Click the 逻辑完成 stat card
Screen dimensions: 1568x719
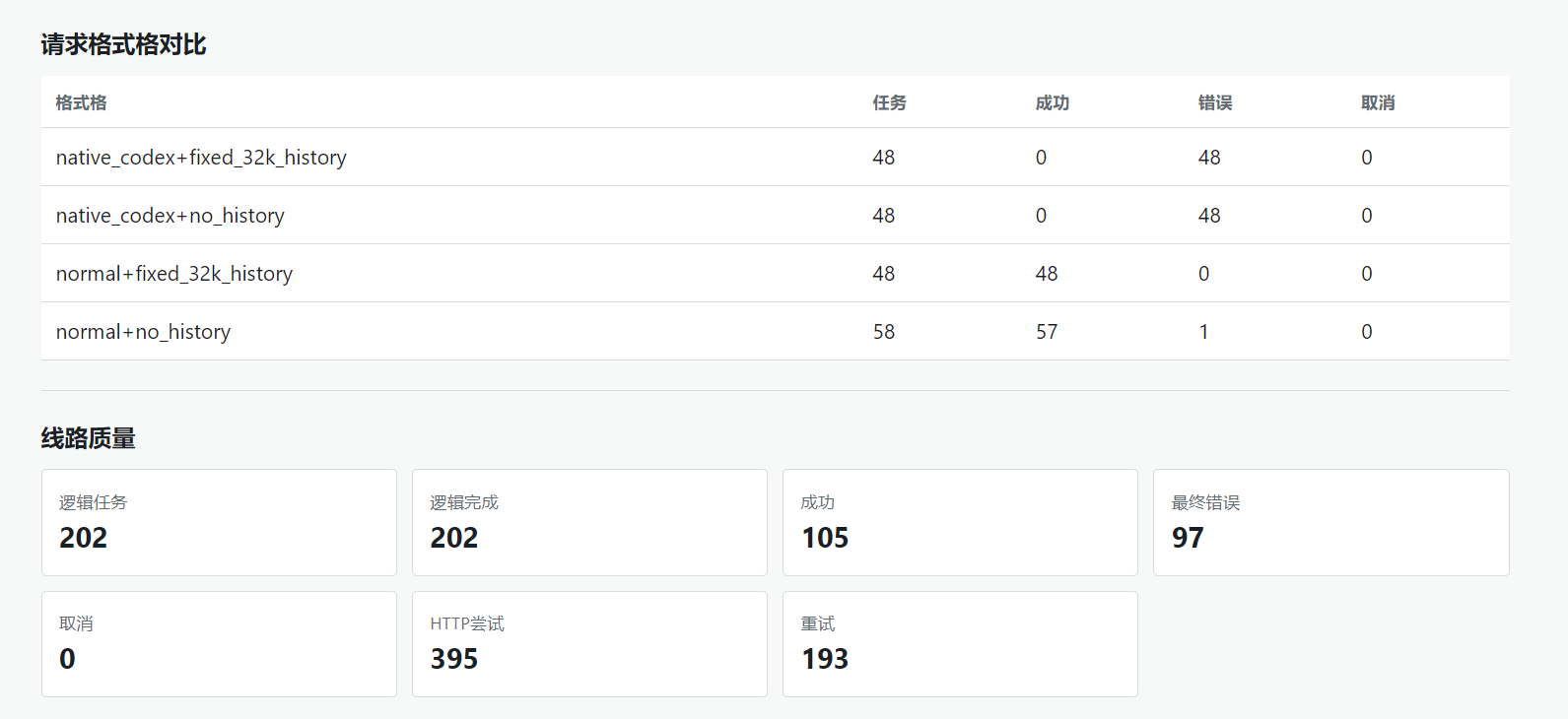tap(589, 522)
